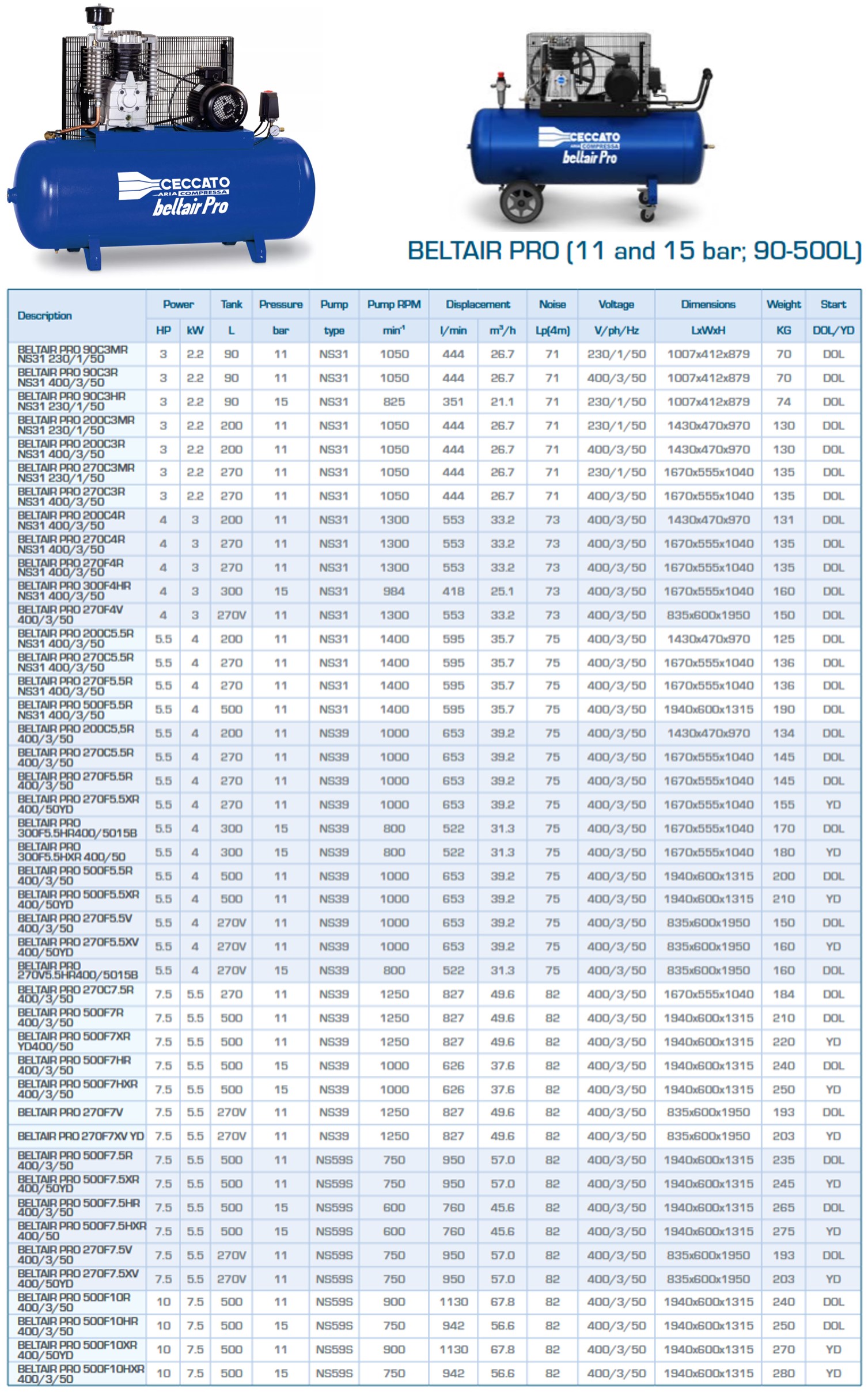Select the left stationary compressor image

tap(161, 138)
